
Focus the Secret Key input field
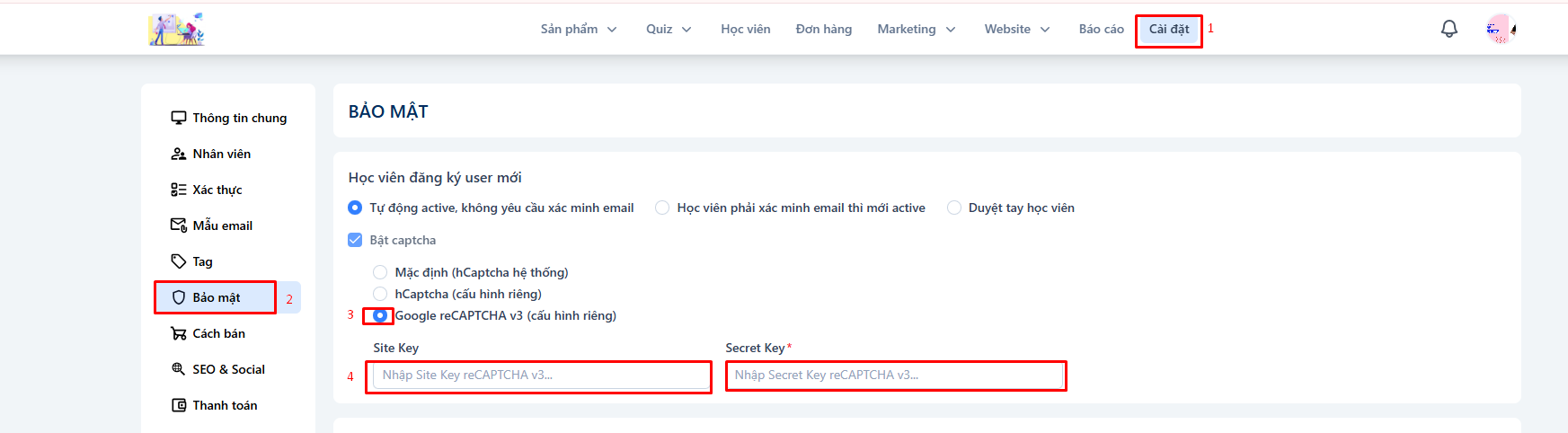pyautogui.click(x=895, y=376)
